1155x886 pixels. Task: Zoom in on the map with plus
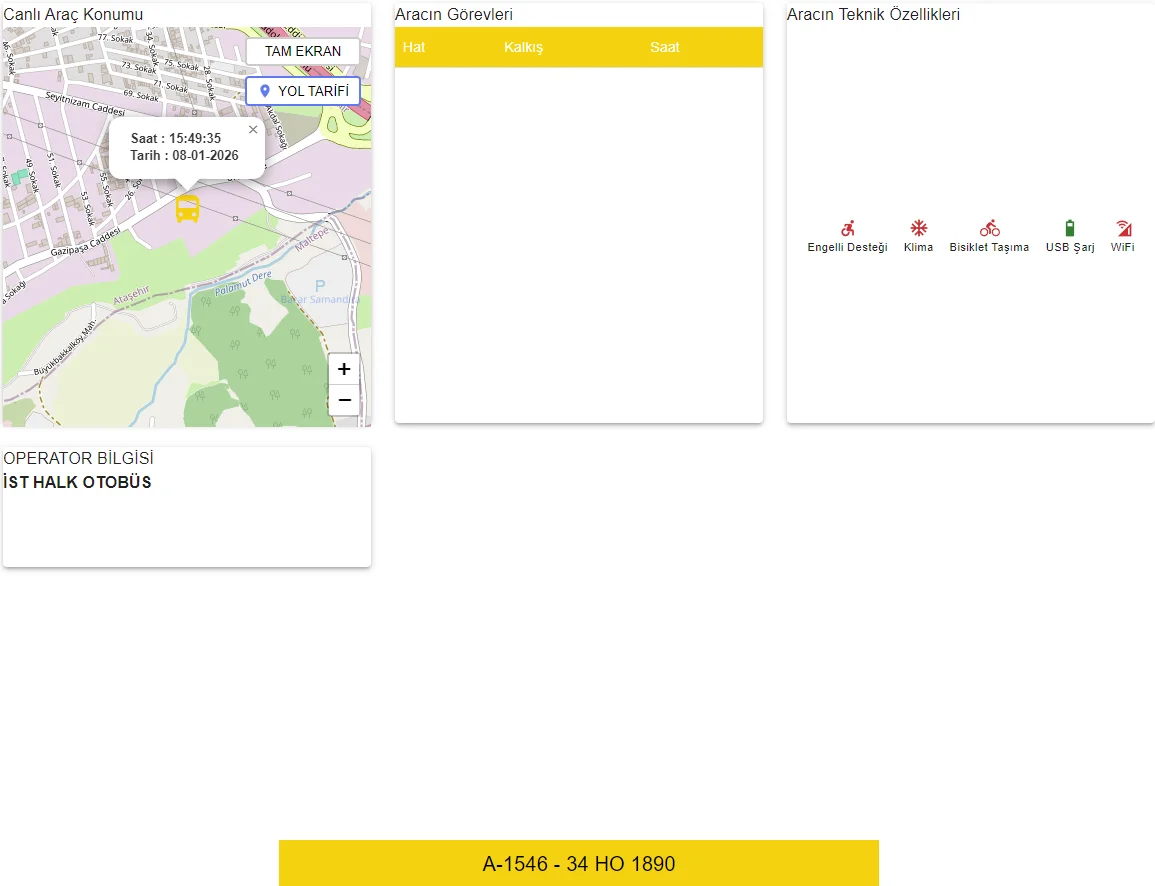(344, 369)
